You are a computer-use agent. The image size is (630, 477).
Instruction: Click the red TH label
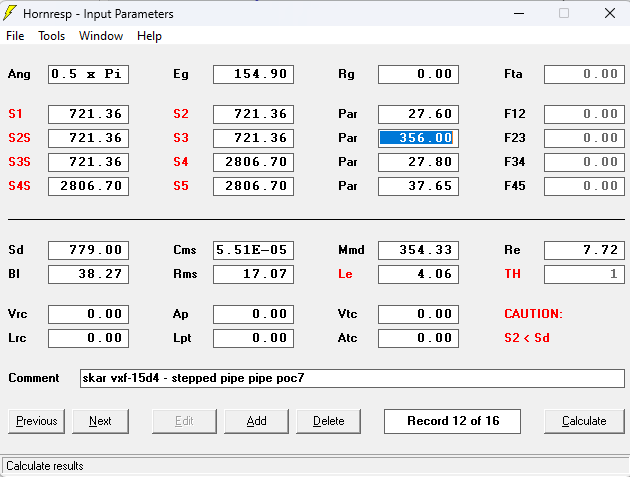coord(513,274)
